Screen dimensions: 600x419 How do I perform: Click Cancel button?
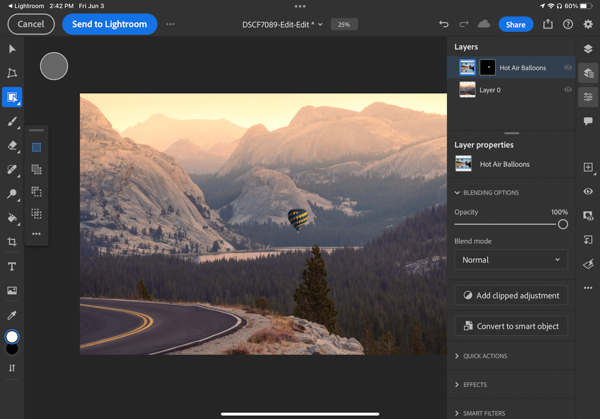(31, 24)
